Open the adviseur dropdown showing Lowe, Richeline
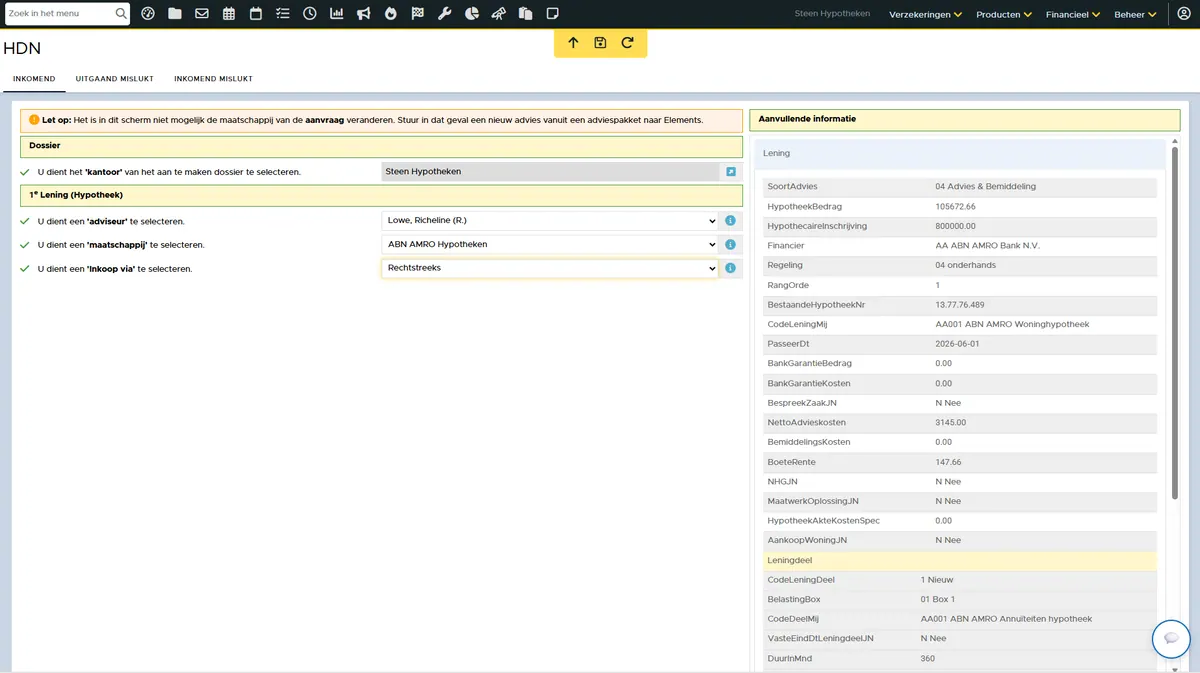This screenshot has width=1200, height=673. (550, 221)
